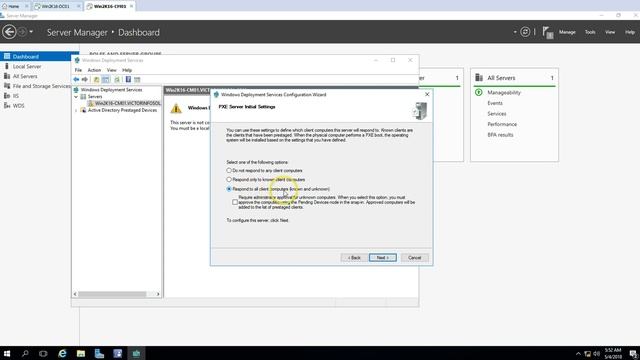Refresh the Server Manager dashboard
640x360 pixels.
[525, 32]
